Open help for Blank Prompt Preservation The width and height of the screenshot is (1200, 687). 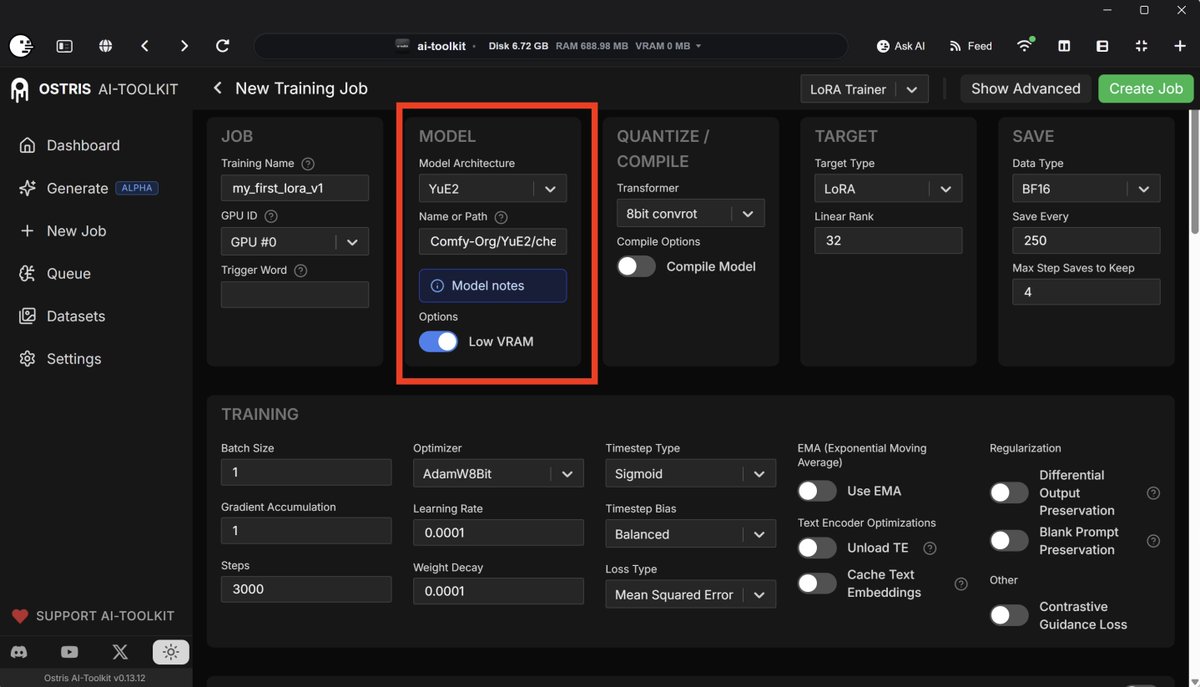pos(1153,541)
